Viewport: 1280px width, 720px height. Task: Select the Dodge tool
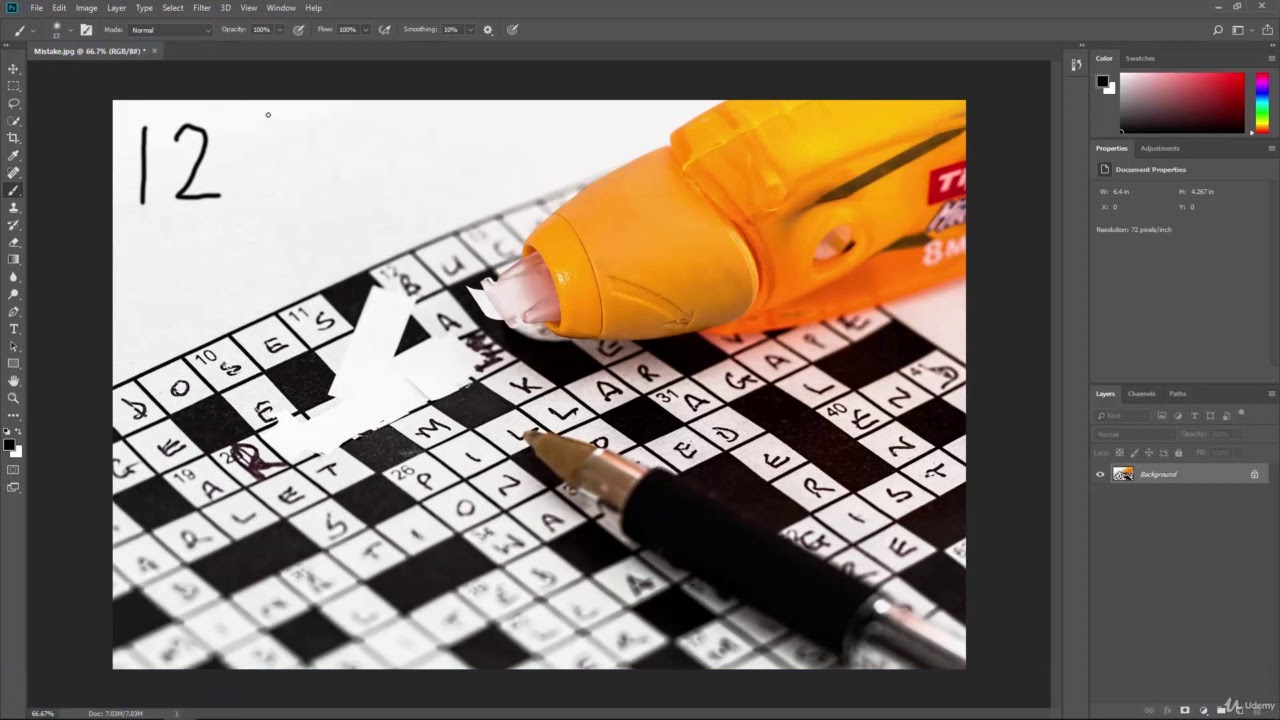click(x=14, y=294)
